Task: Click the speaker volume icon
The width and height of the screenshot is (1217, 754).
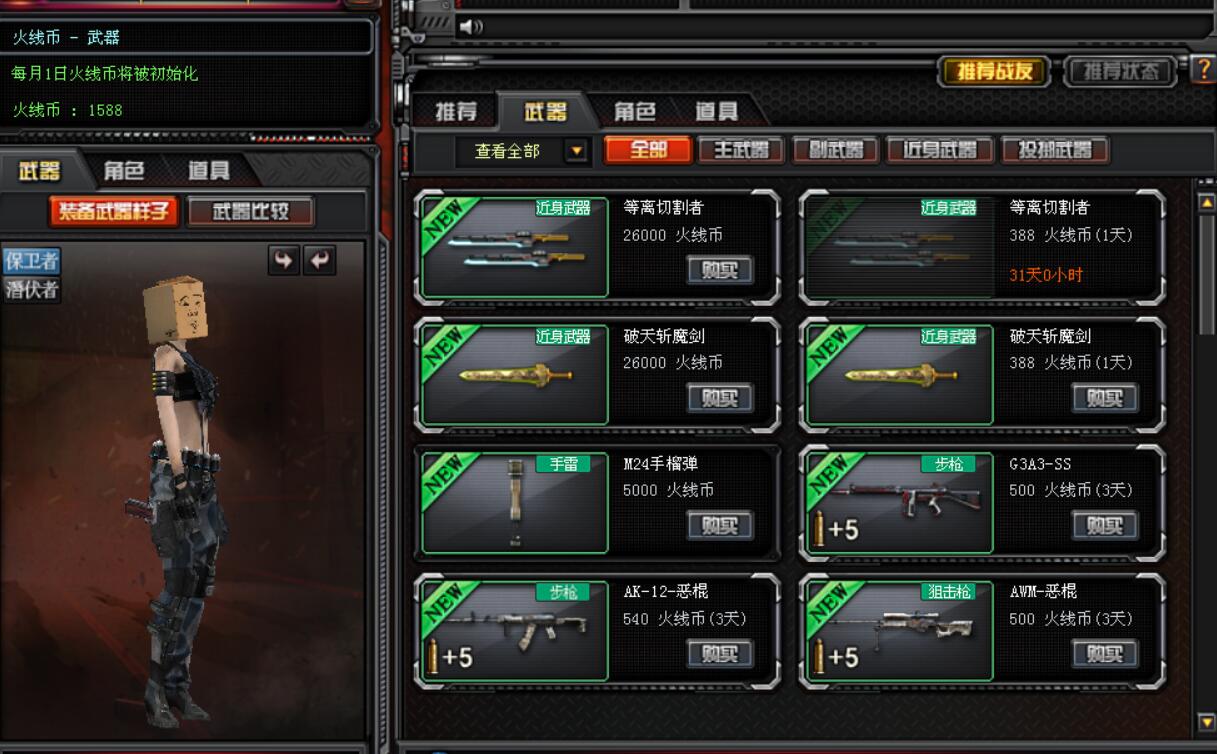Action: point(469,27)
